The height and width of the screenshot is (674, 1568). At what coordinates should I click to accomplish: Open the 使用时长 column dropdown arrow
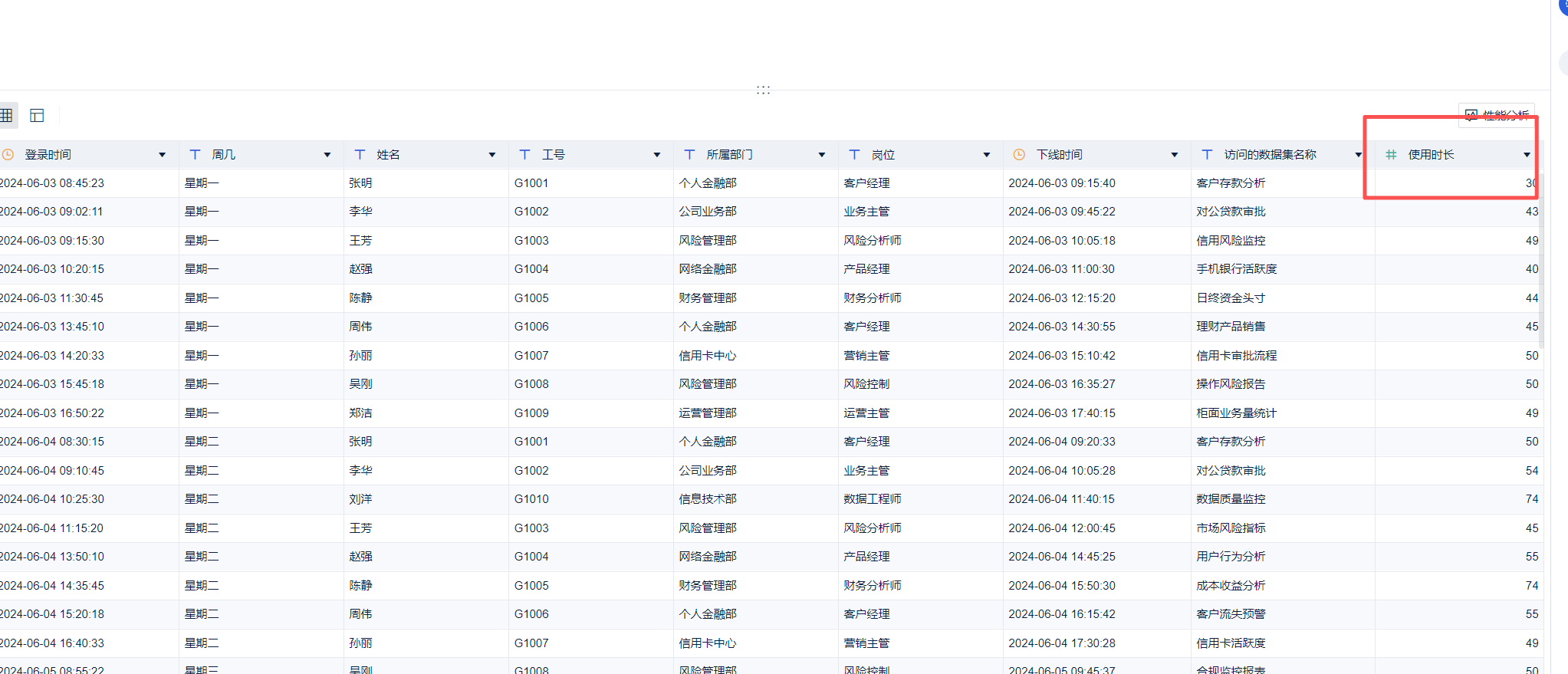click(1527, 155)
